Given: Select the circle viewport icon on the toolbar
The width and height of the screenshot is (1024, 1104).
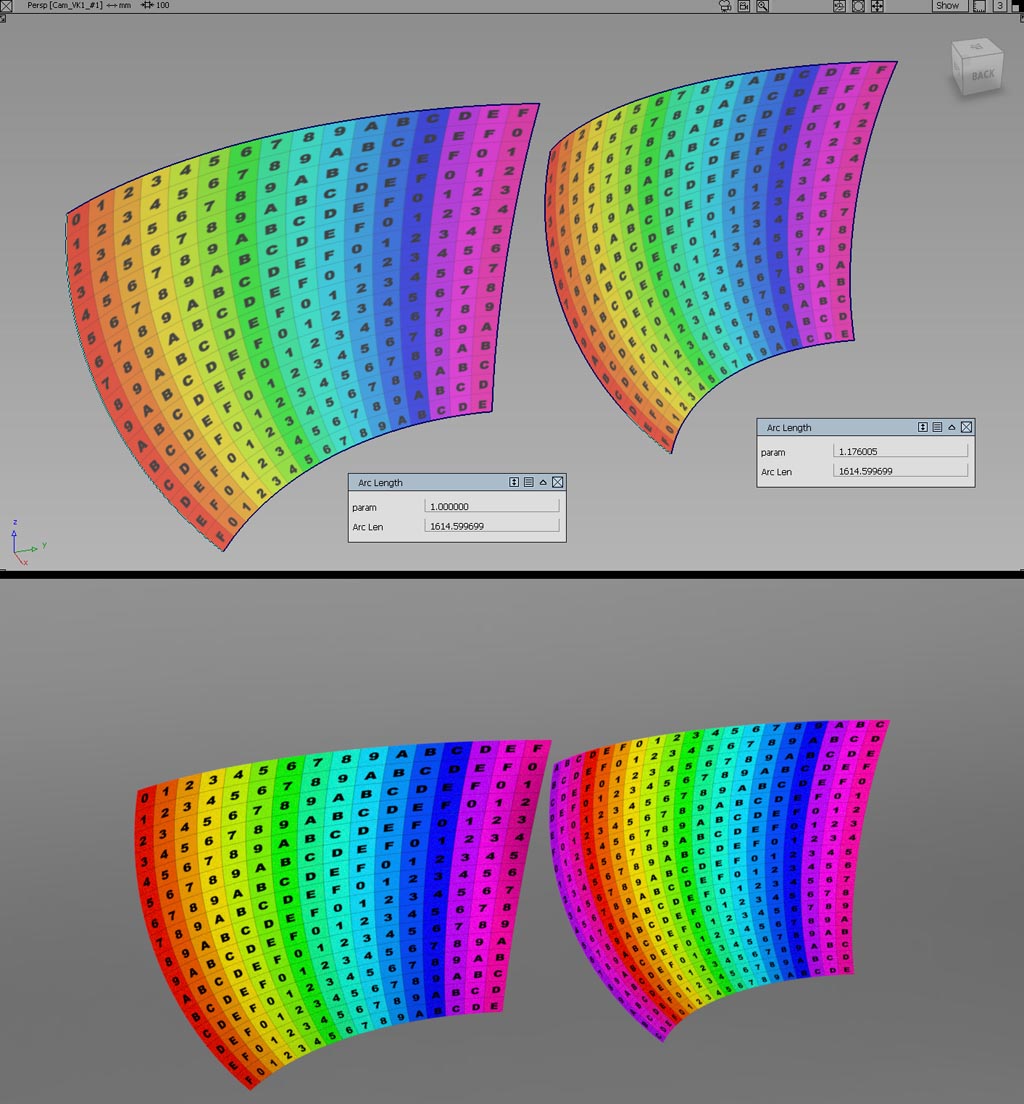Looking at the screenshot, I should click(x=858, y=5).
